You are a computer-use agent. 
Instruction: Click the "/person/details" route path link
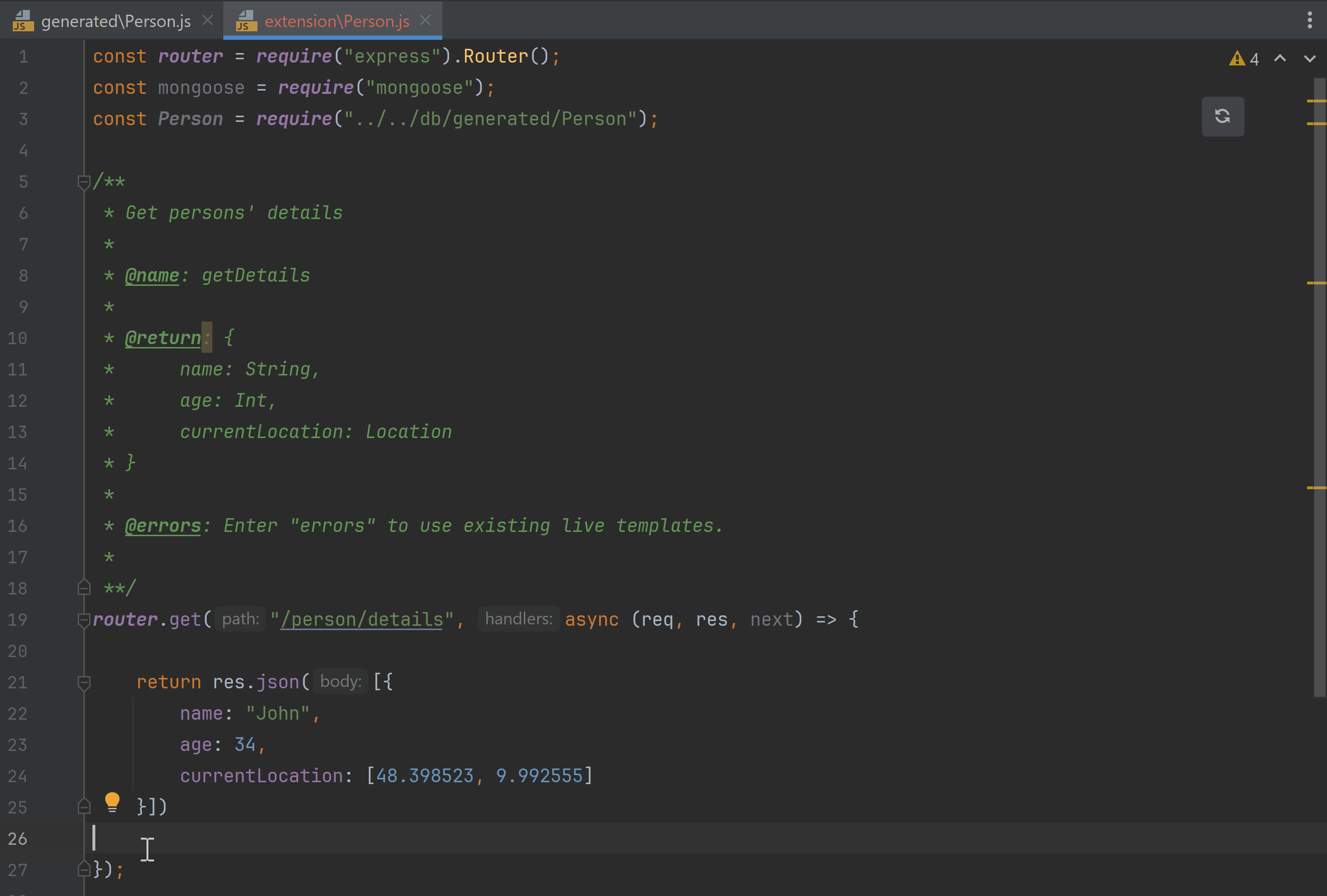click(361, 620)
